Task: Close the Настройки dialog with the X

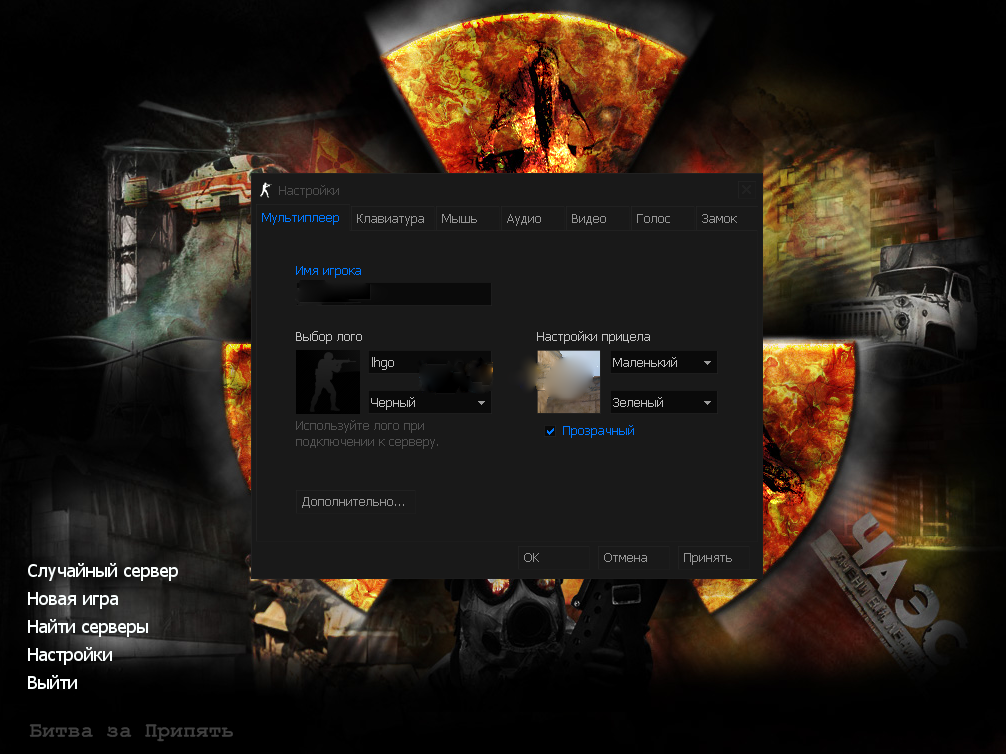Action: 746,190
